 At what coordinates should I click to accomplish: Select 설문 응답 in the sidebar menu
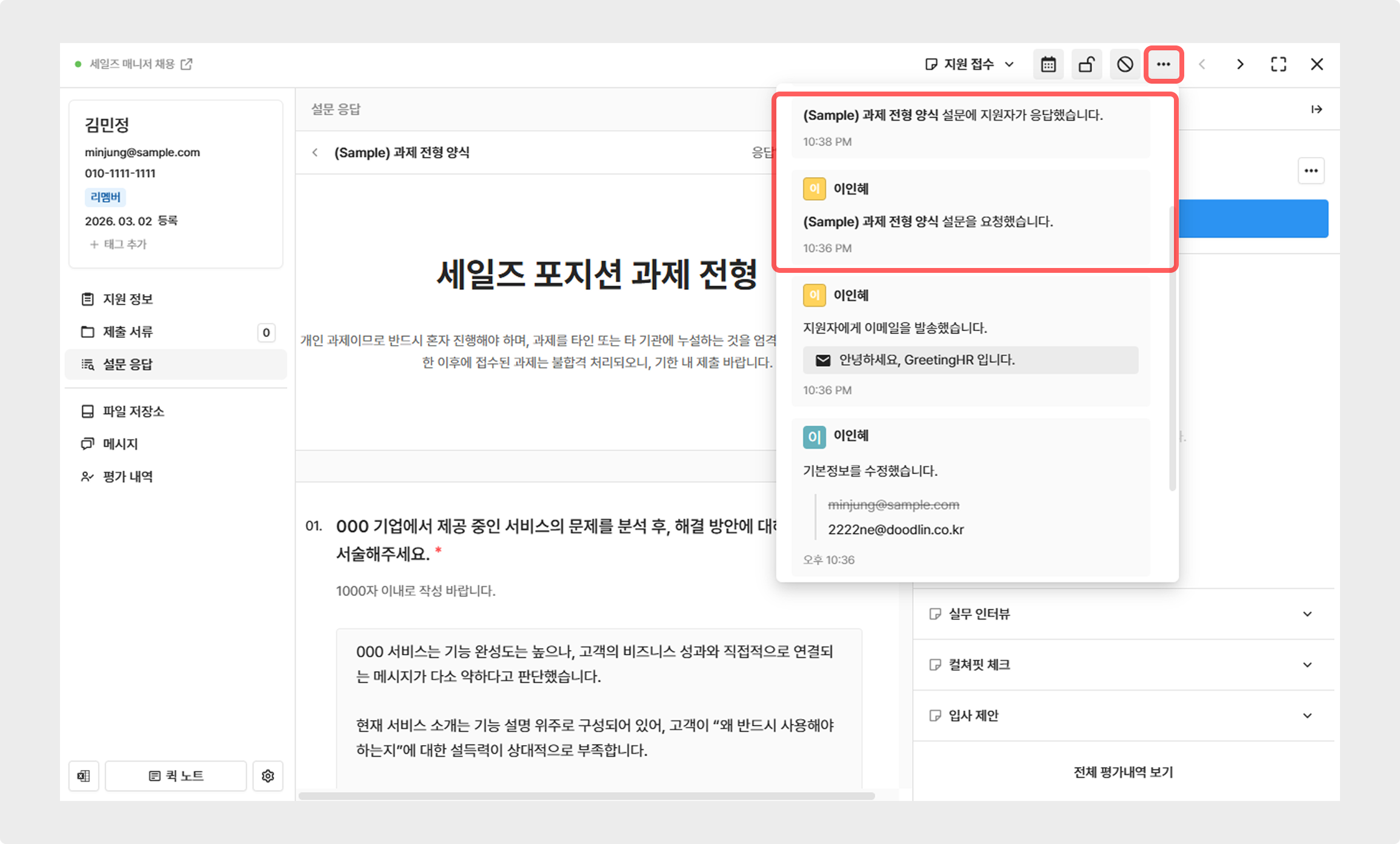176,364
